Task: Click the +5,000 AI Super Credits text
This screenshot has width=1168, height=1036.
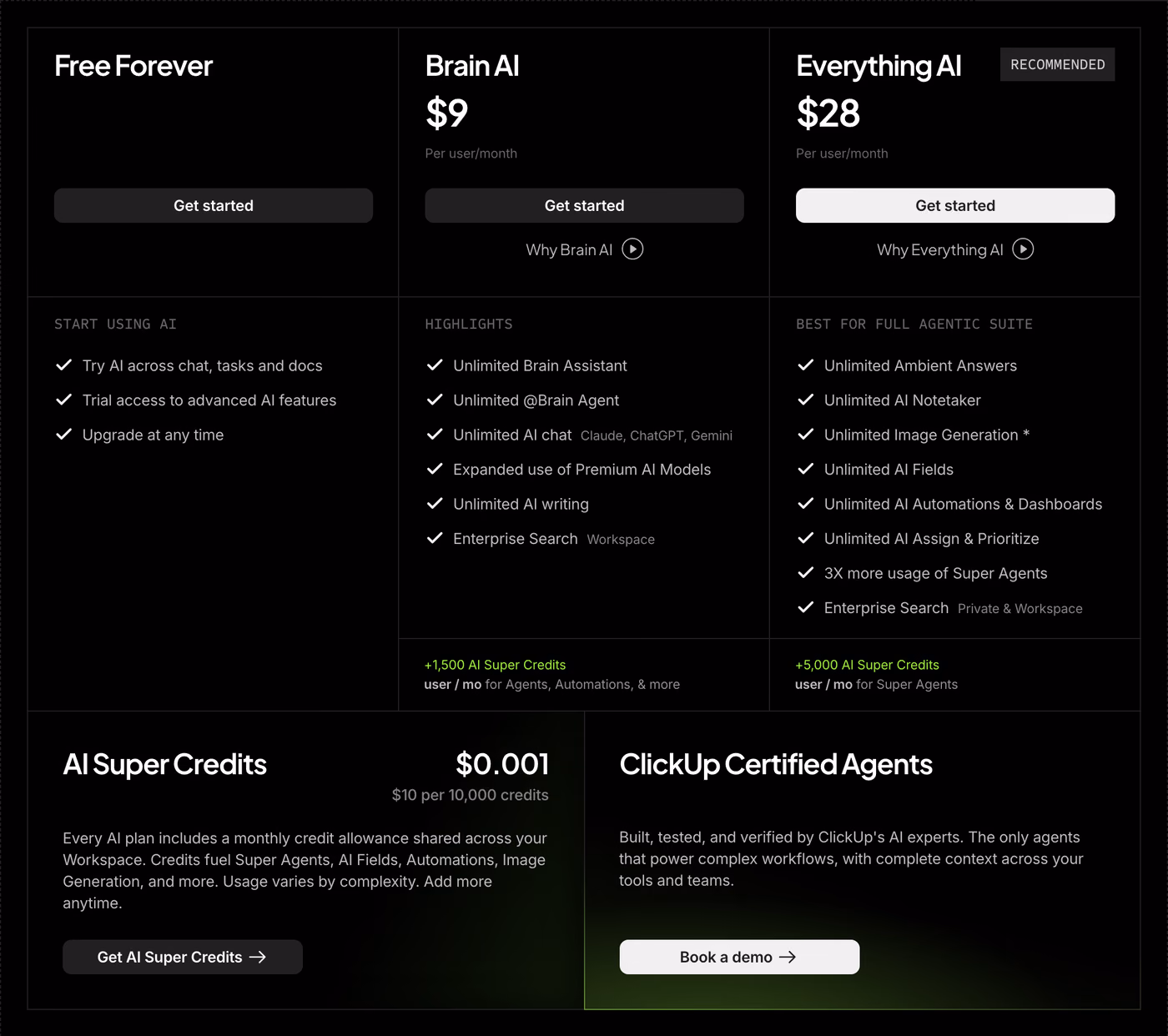Action: 867,665
